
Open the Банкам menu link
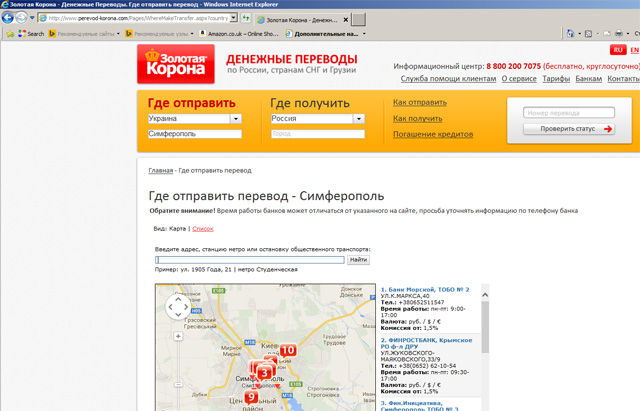[589, 78]
